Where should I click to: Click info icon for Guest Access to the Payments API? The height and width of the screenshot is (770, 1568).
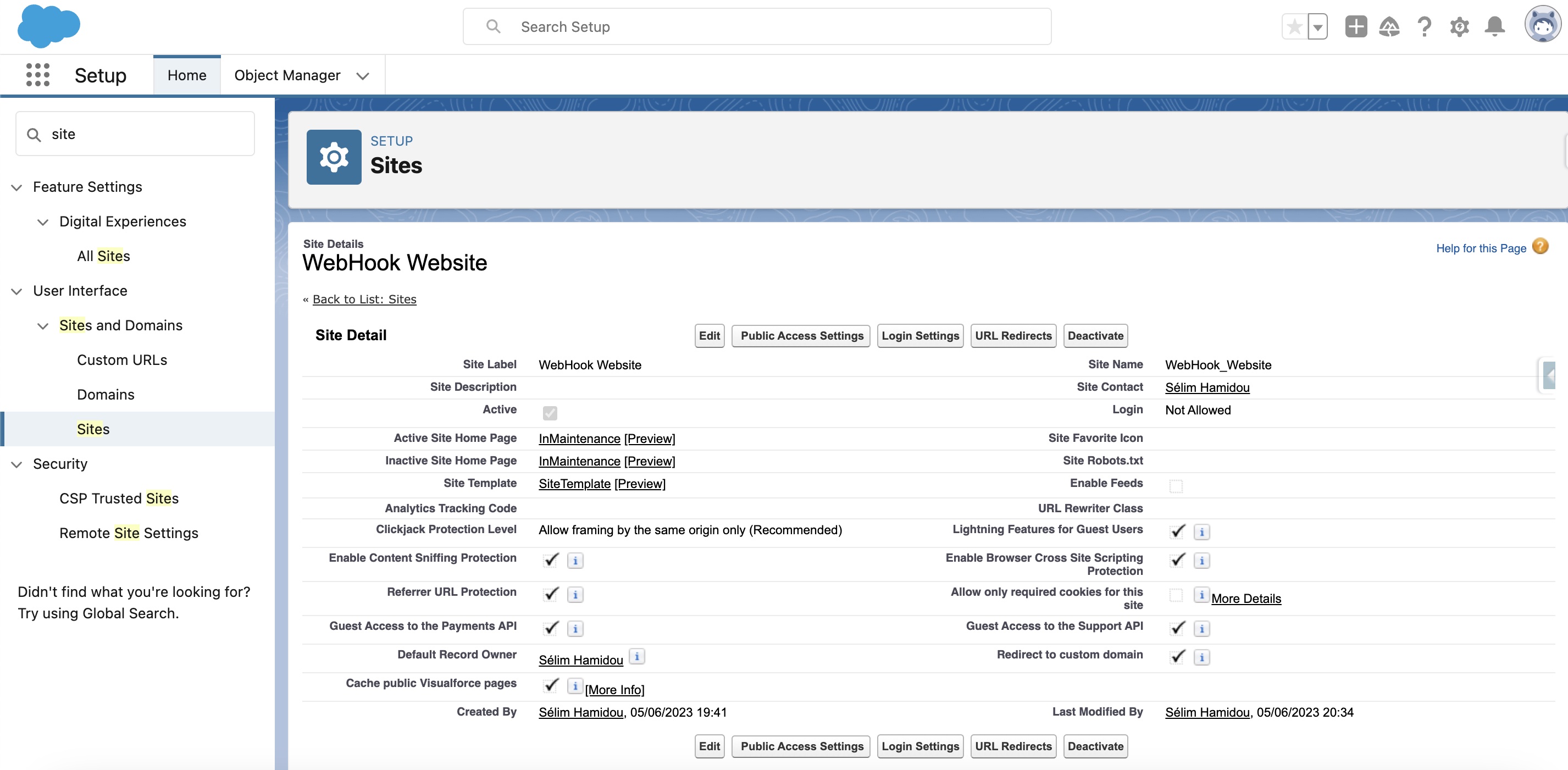click(575, 629)
